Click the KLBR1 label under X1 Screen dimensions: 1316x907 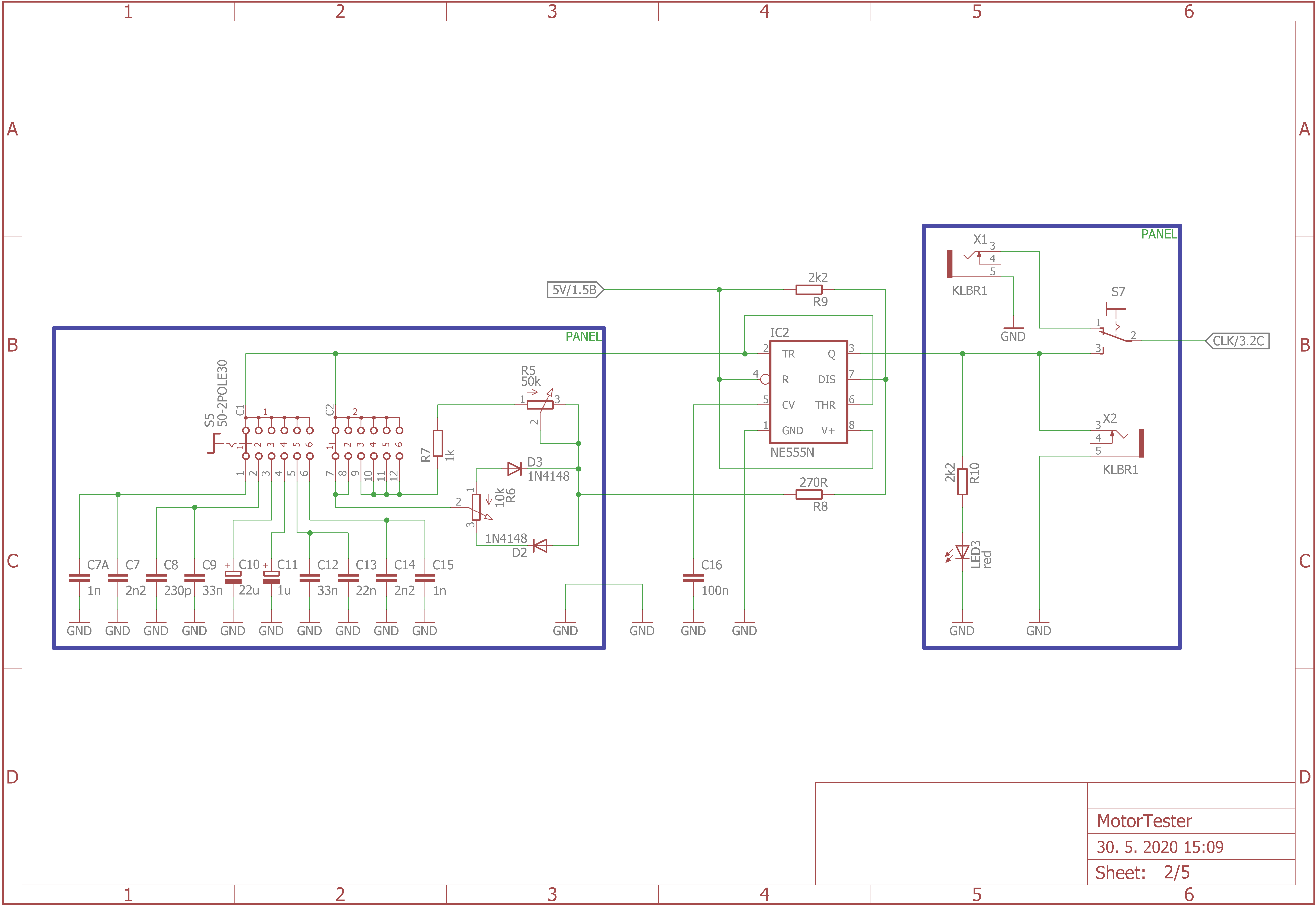(x=970, y=290)
